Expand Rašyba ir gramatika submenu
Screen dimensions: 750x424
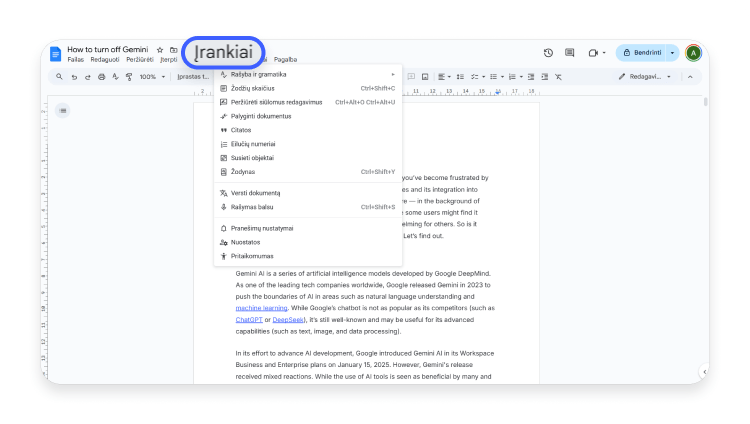coord(308,75)
